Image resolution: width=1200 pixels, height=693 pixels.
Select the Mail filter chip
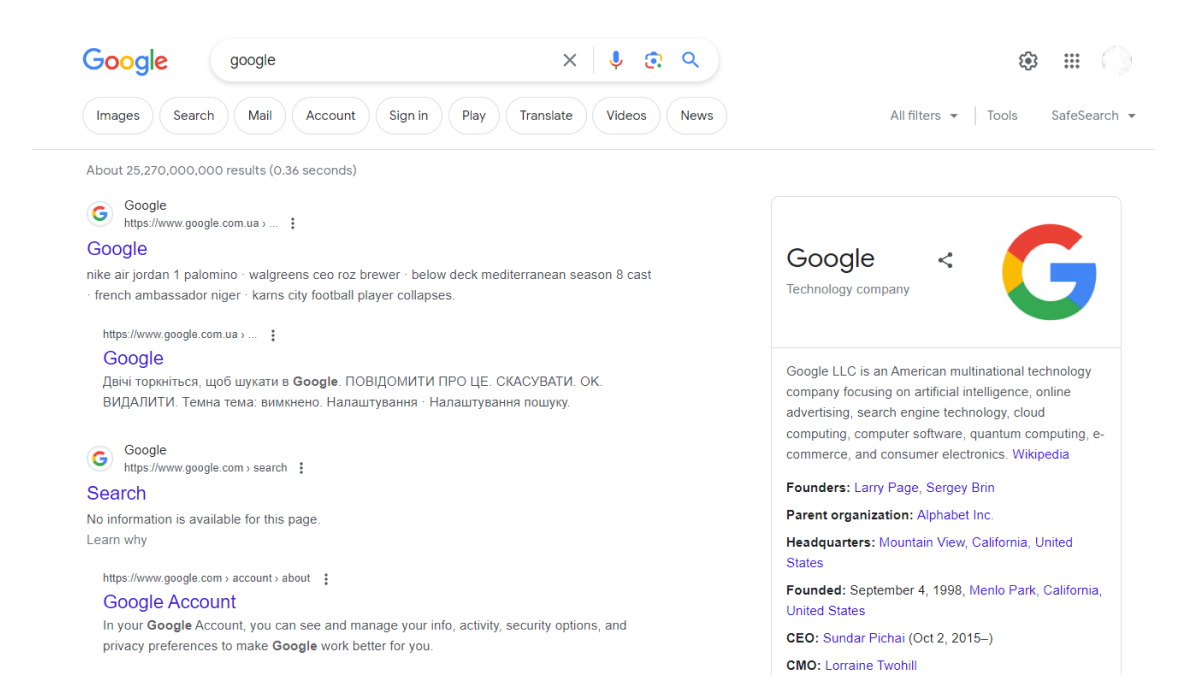pyautogui.click(x=260, y=115)
